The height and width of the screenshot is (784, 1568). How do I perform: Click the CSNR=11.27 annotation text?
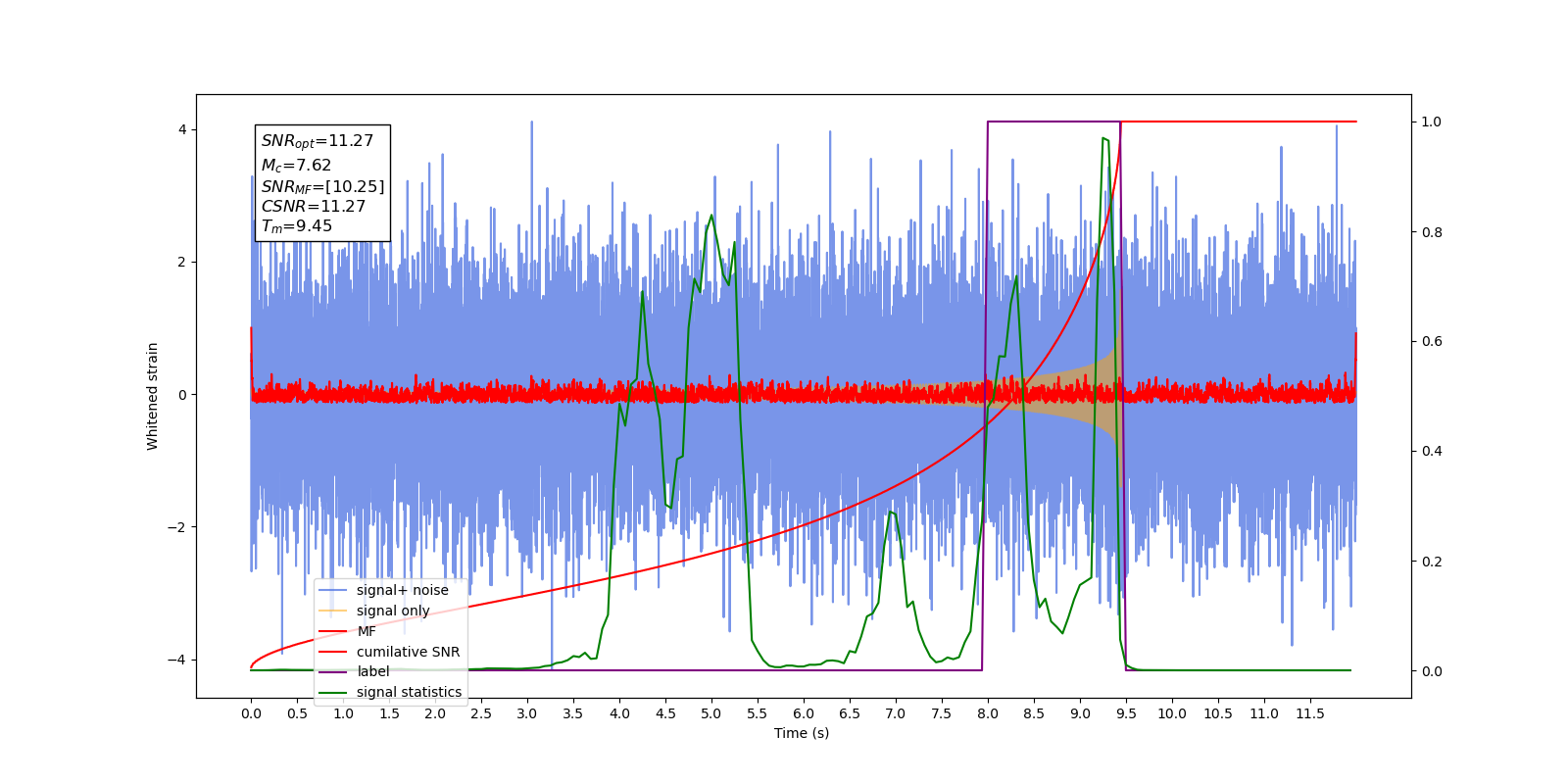pos(314,206)
